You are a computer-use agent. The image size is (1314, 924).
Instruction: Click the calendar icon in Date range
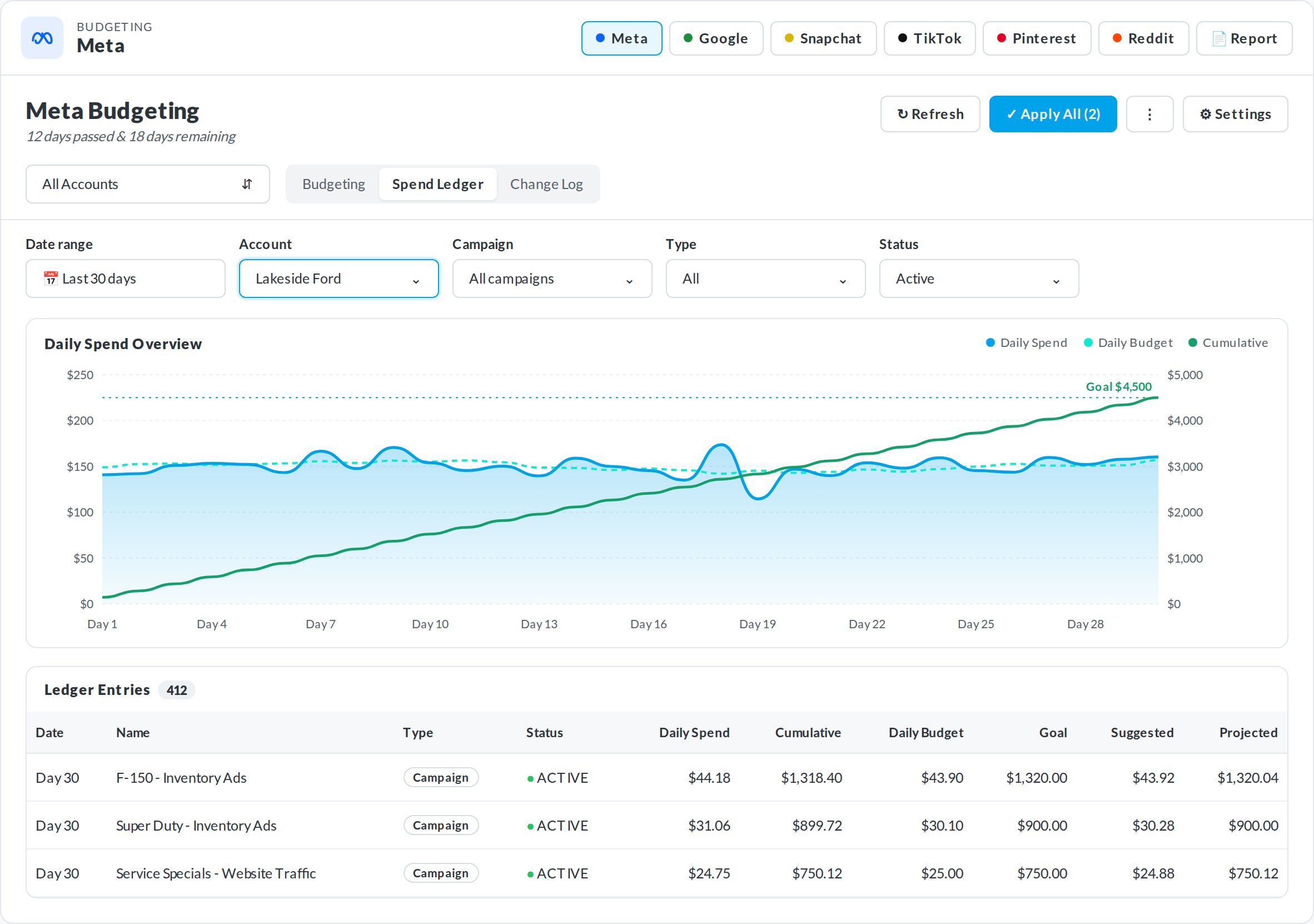click(51, 278)
